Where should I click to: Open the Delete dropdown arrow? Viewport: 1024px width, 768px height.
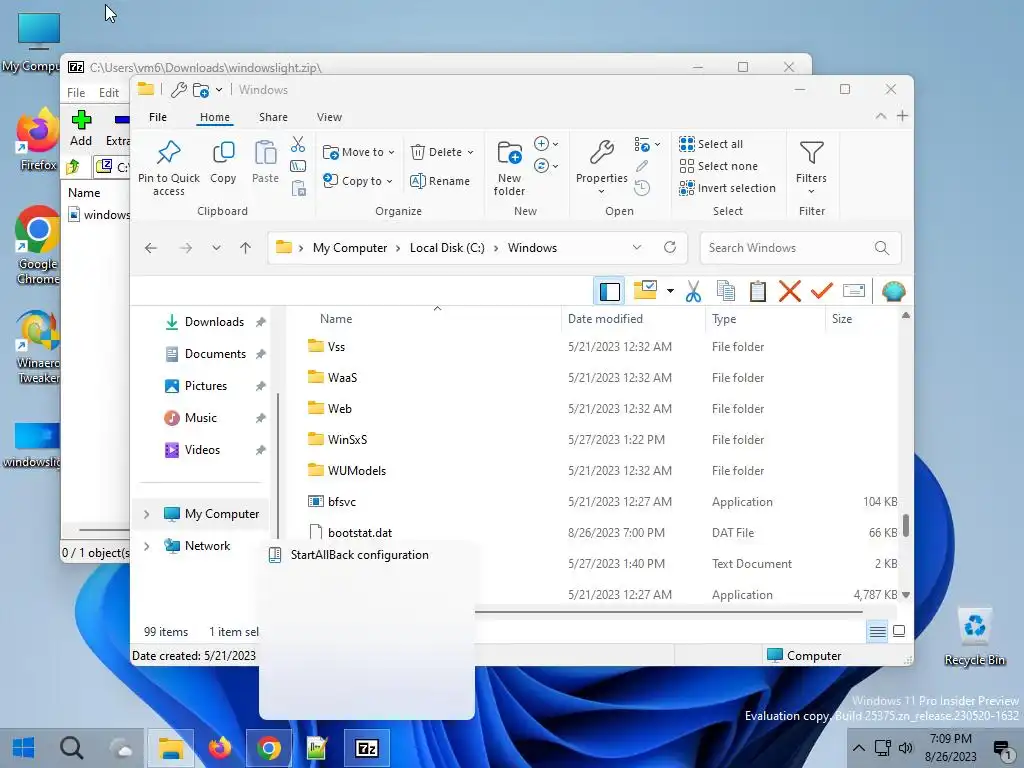point(470,152)
